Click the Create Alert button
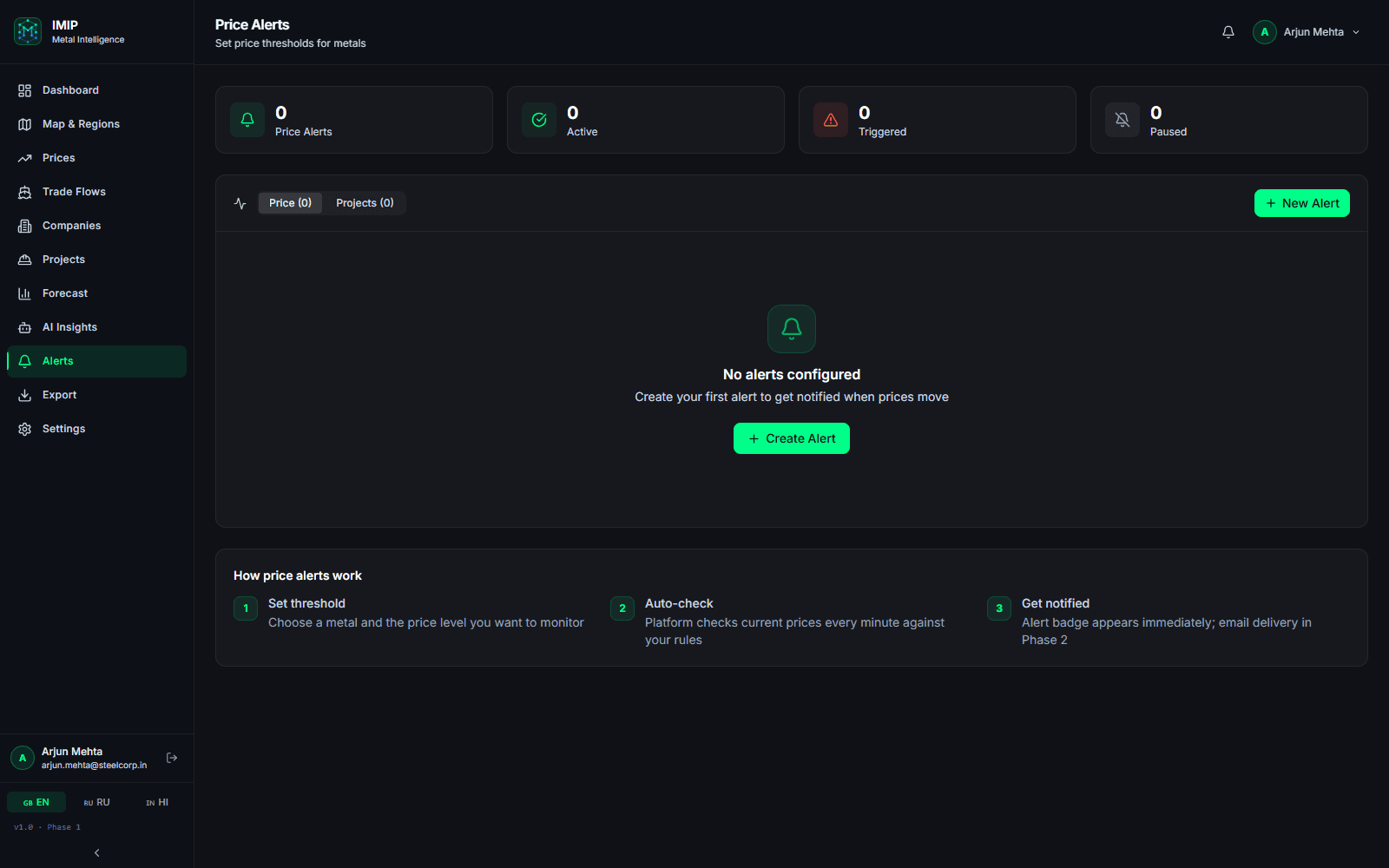 click(792, 438)
